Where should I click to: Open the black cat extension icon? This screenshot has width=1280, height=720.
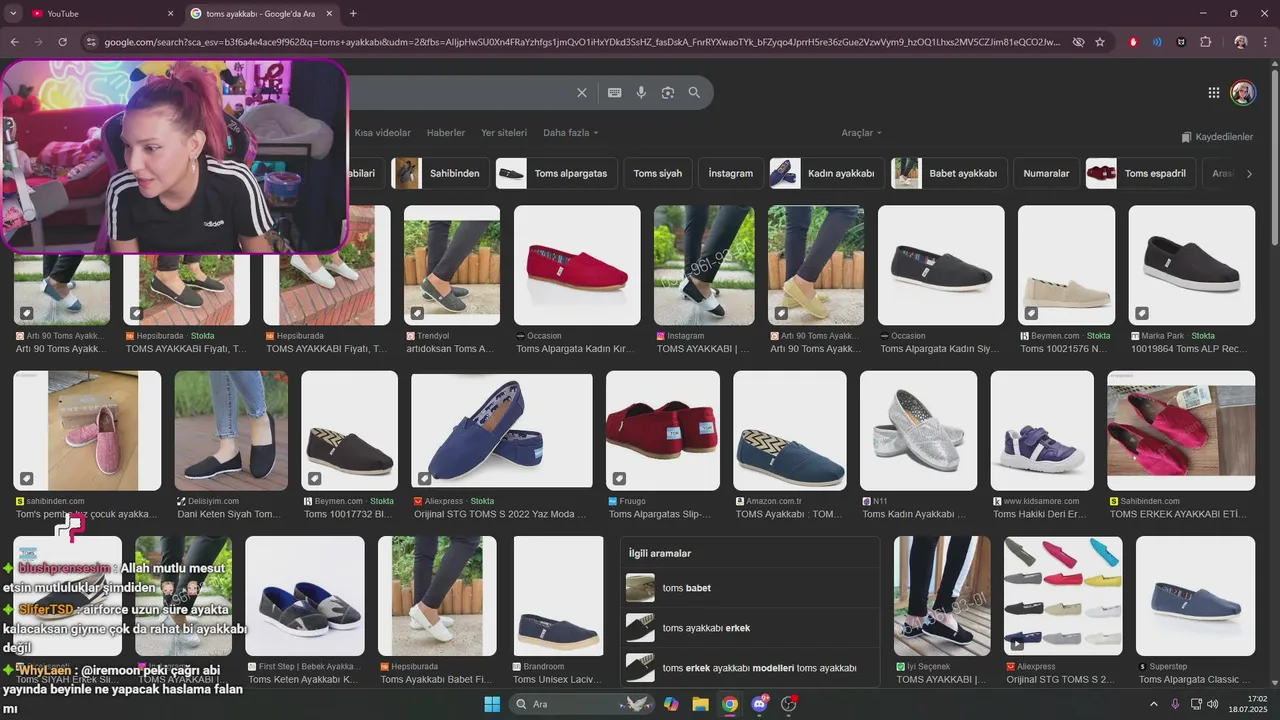click(x=1181, y=42)
